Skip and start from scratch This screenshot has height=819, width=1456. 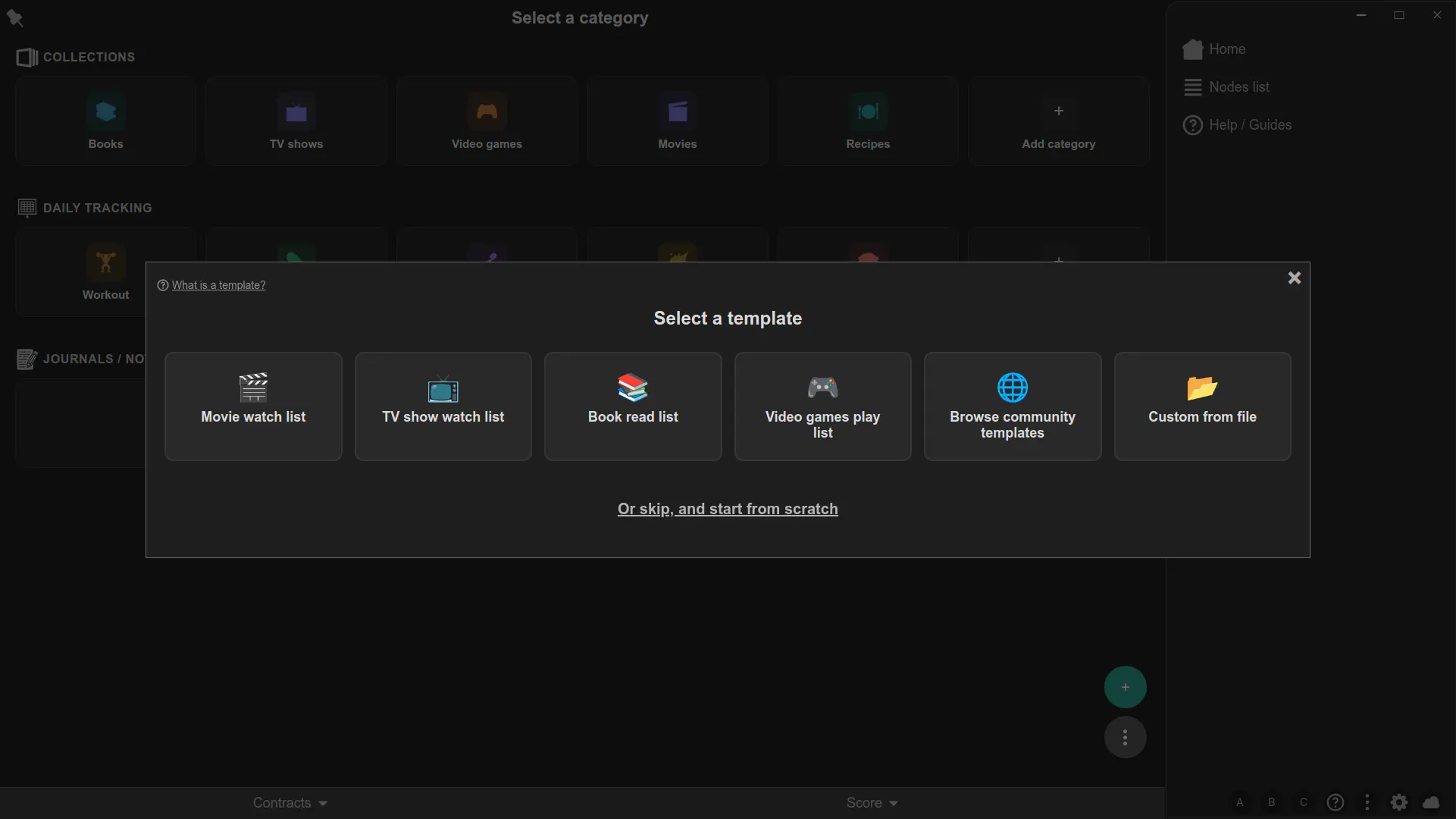(728, 509)
